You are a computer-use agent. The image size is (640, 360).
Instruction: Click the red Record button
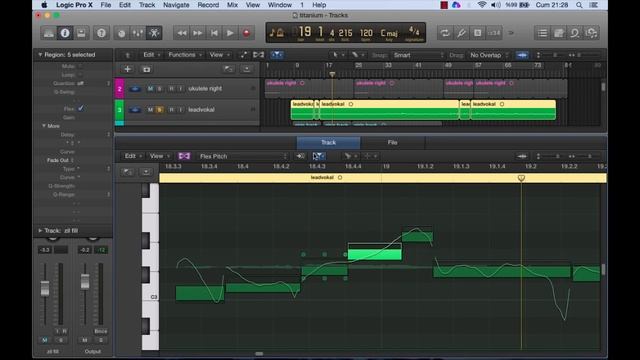point(247,33)
